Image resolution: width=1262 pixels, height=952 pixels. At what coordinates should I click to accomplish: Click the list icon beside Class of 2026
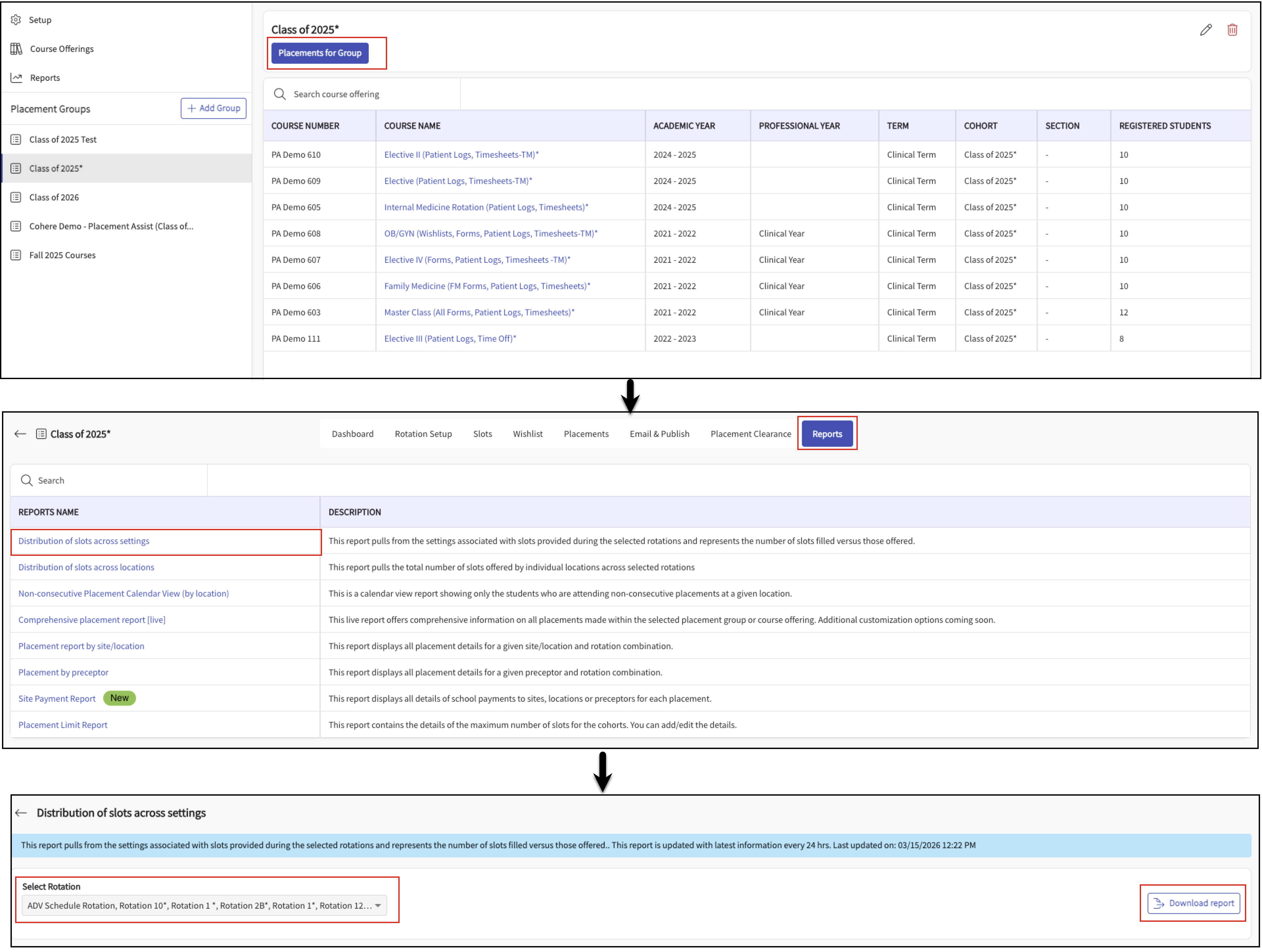point(16,197)
